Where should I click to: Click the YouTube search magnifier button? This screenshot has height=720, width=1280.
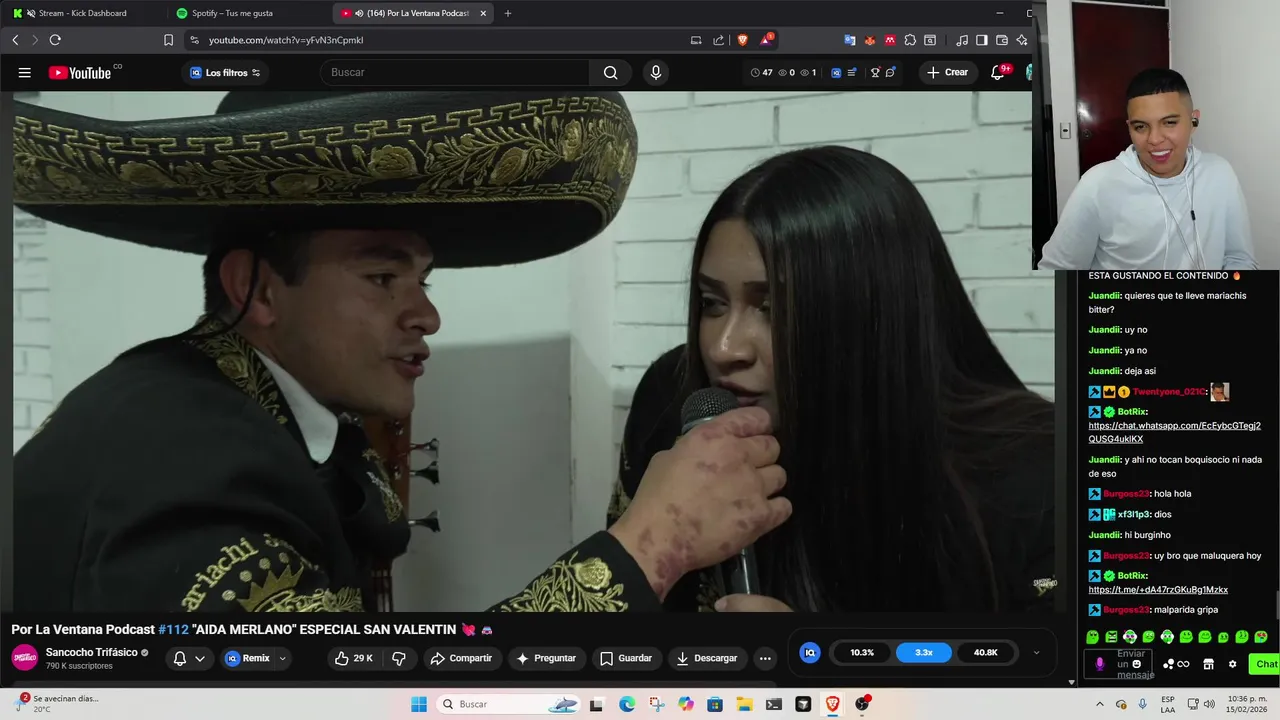click(x=611, y=72)
